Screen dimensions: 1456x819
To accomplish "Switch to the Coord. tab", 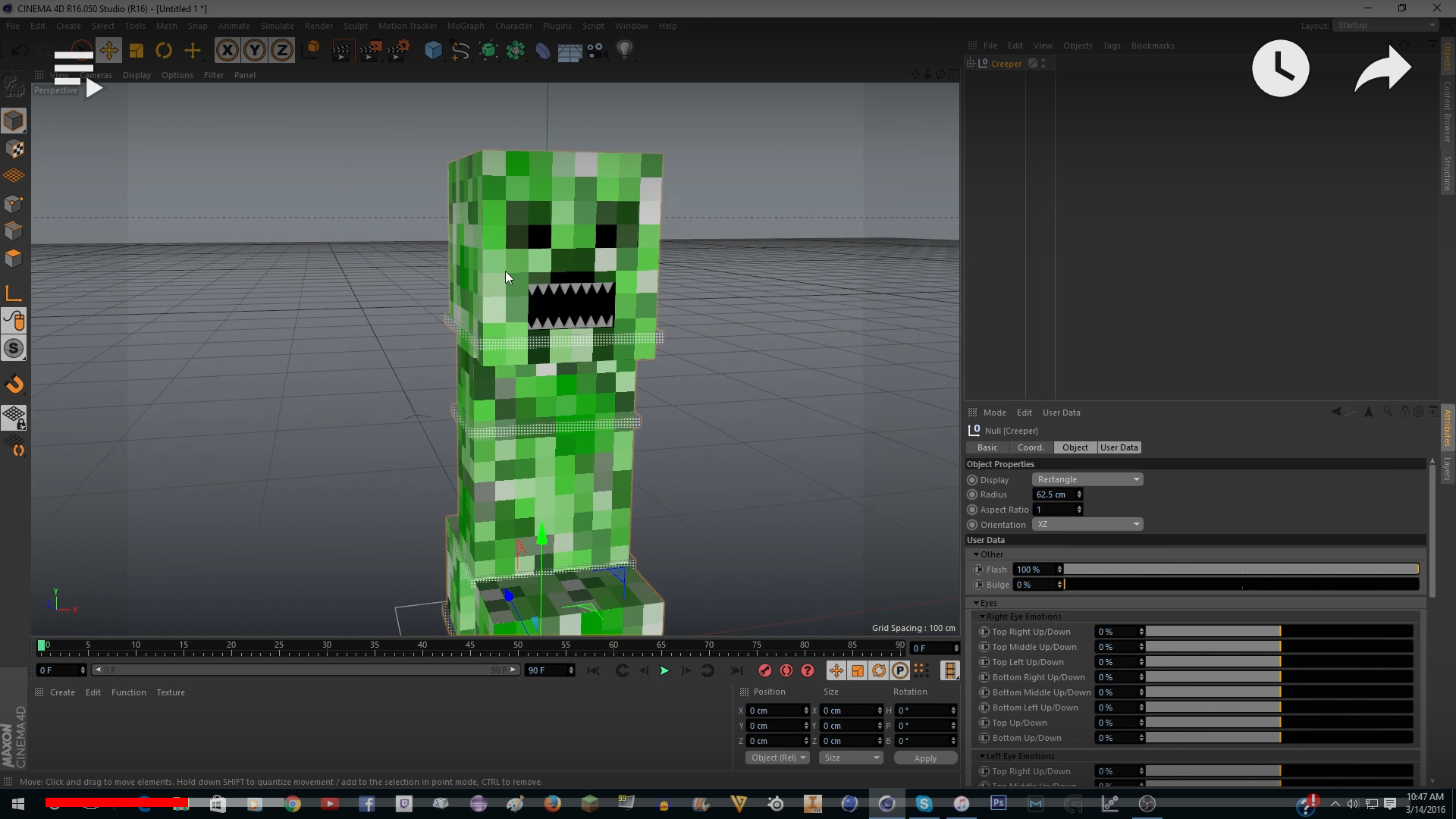I will click(x=1031, y=447).
